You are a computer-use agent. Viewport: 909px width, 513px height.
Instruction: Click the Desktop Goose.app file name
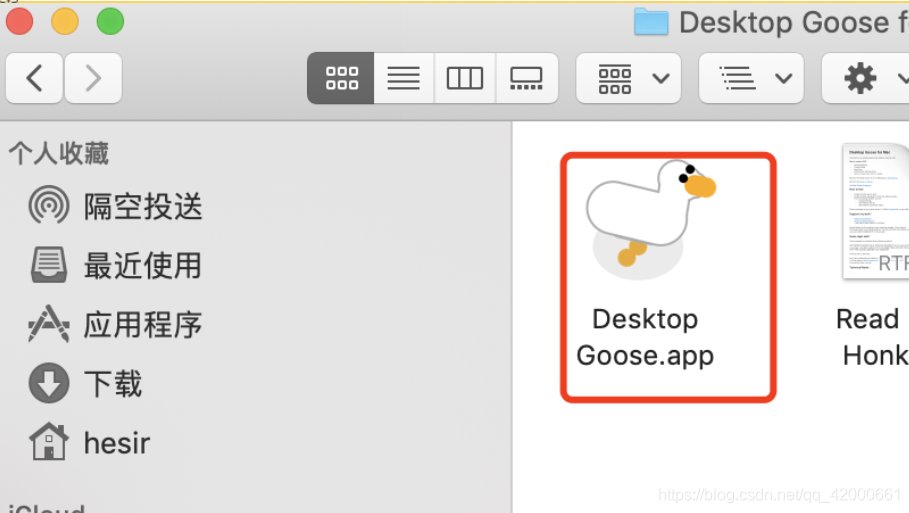click(x=645, y=337)
